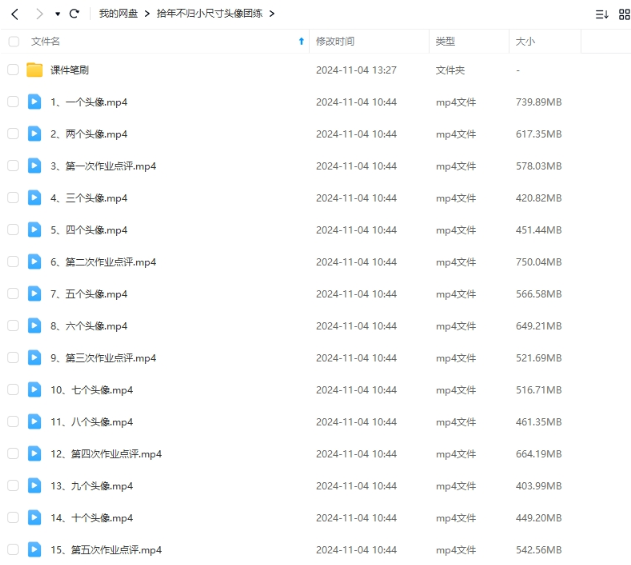Select file name 11、八个头像.mp4
631x565 pixels.
[x=92, y=422]
